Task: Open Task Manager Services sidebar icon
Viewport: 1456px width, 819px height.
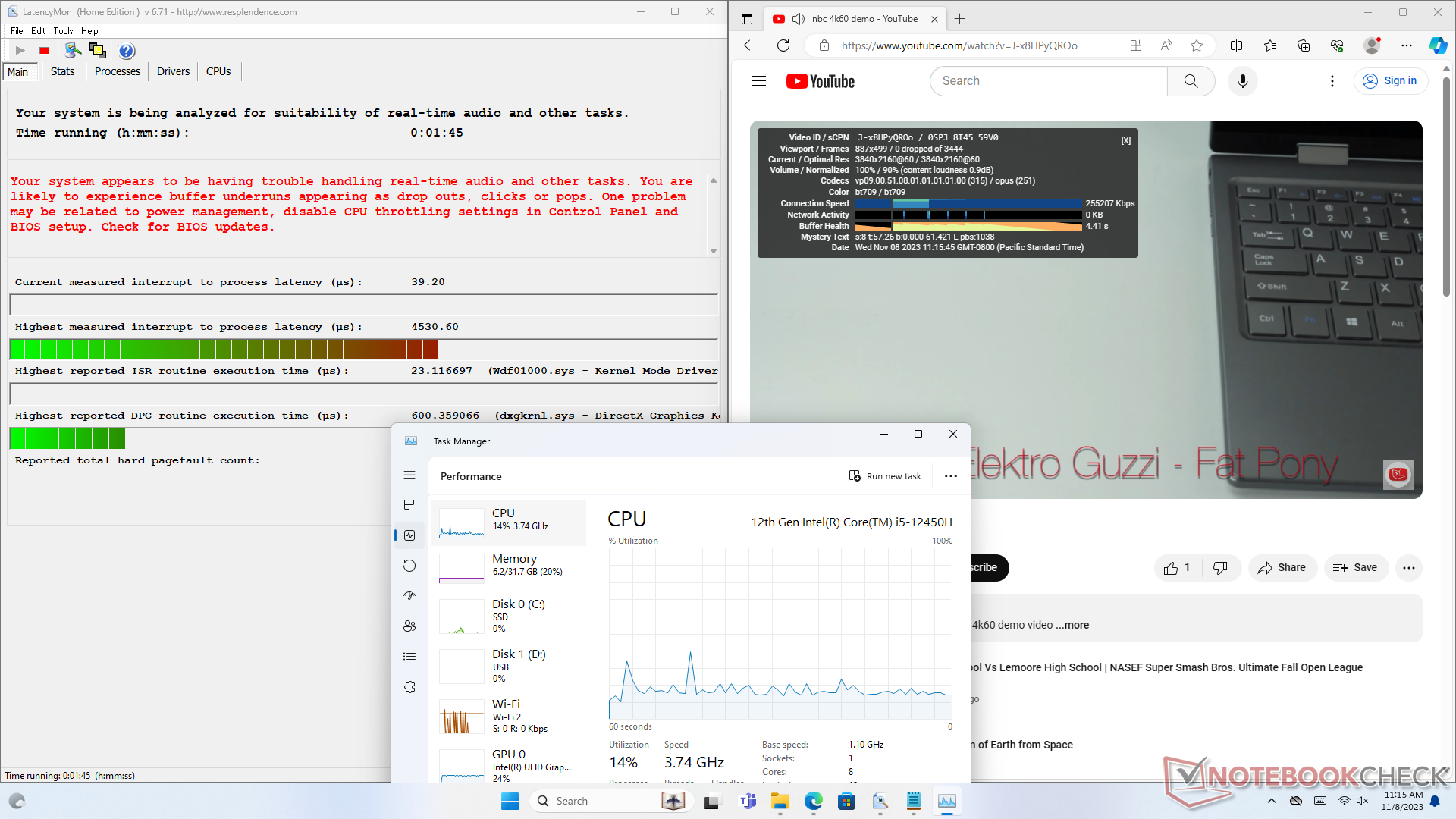Action: pyautogui.click(x=409, y=687)
